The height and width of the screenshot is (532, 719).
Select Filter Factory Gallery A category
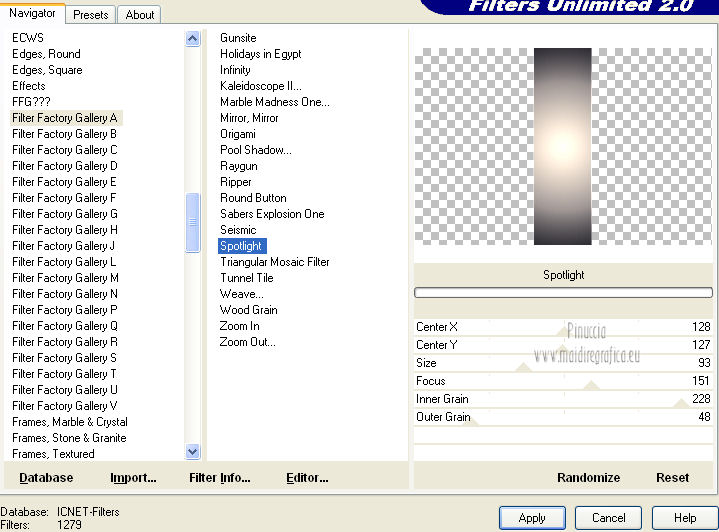(x=65, y=118)
